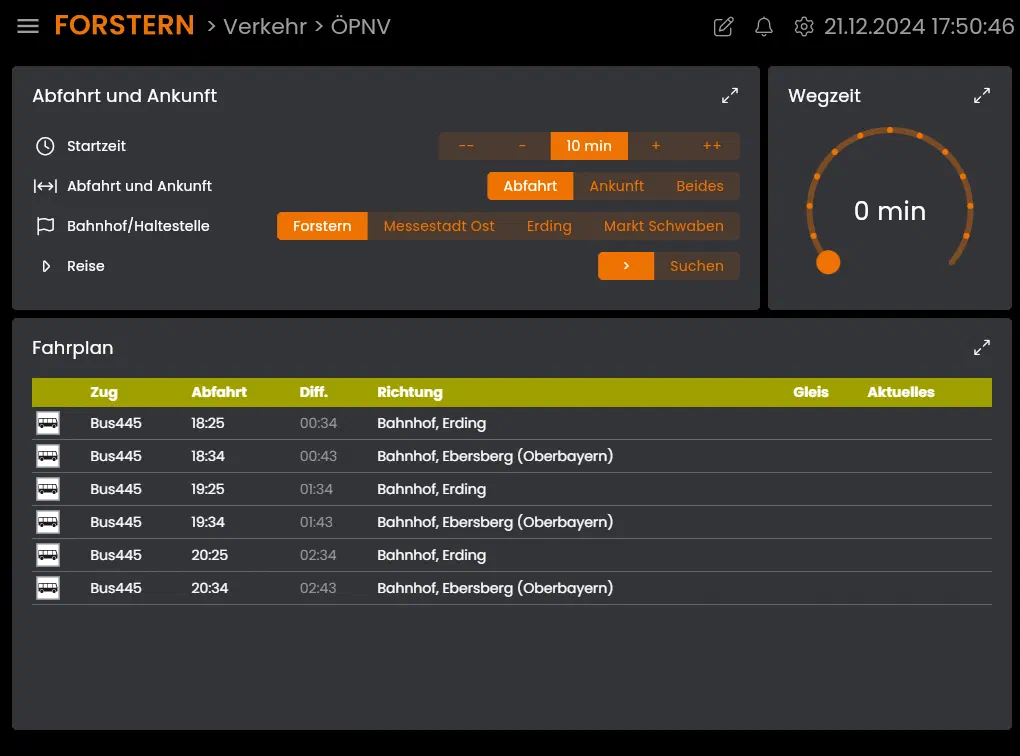Click the bus icon for the 18:34 departure
The image size is (1020, 756).
point(47,456)
